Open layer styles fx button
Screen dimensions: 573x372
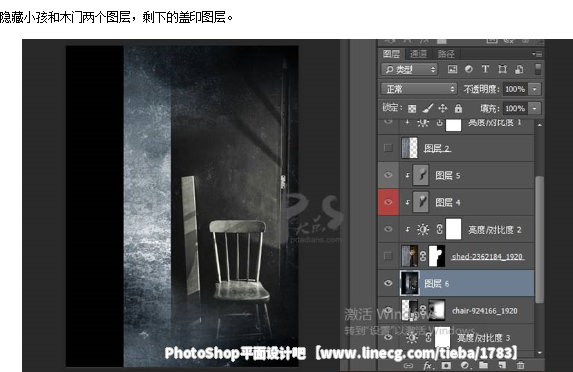pyautogui.click(x=427, y=365)
